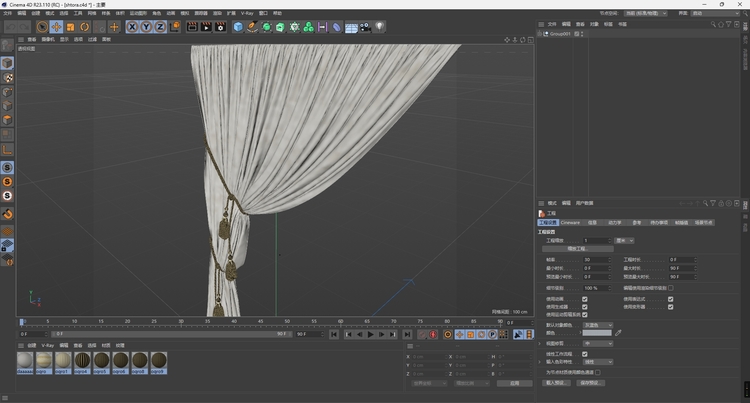Select Model mode cube icon
Image resolution: width=750 pixels, height=403 pixels.
[7, 63]
